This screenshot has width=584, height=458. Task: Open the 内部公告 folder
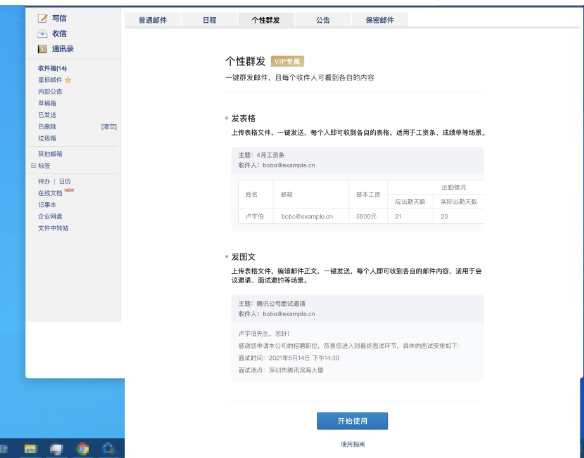click(x=50, y=92)
